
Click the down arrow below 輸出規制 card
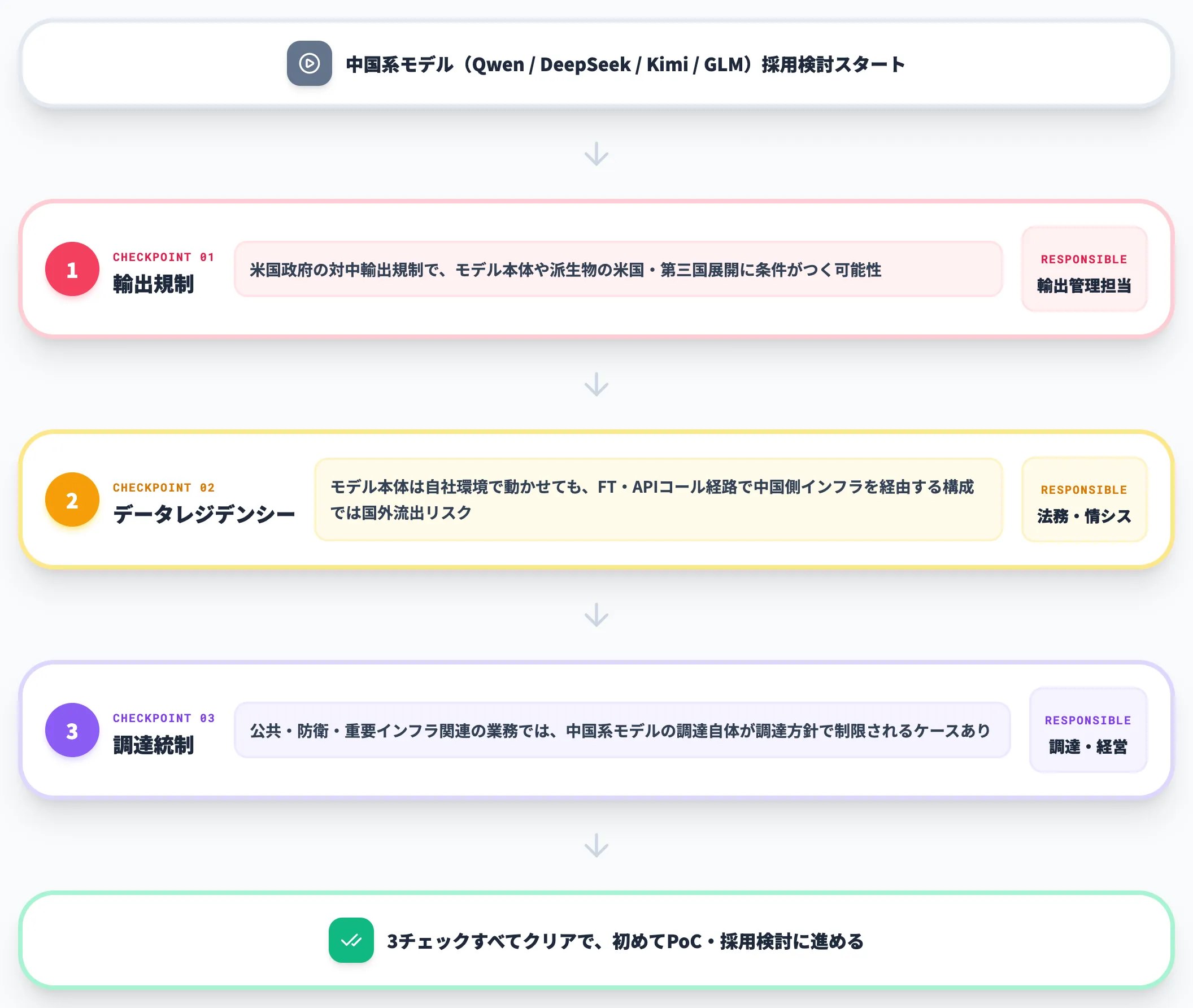(596, 385)
